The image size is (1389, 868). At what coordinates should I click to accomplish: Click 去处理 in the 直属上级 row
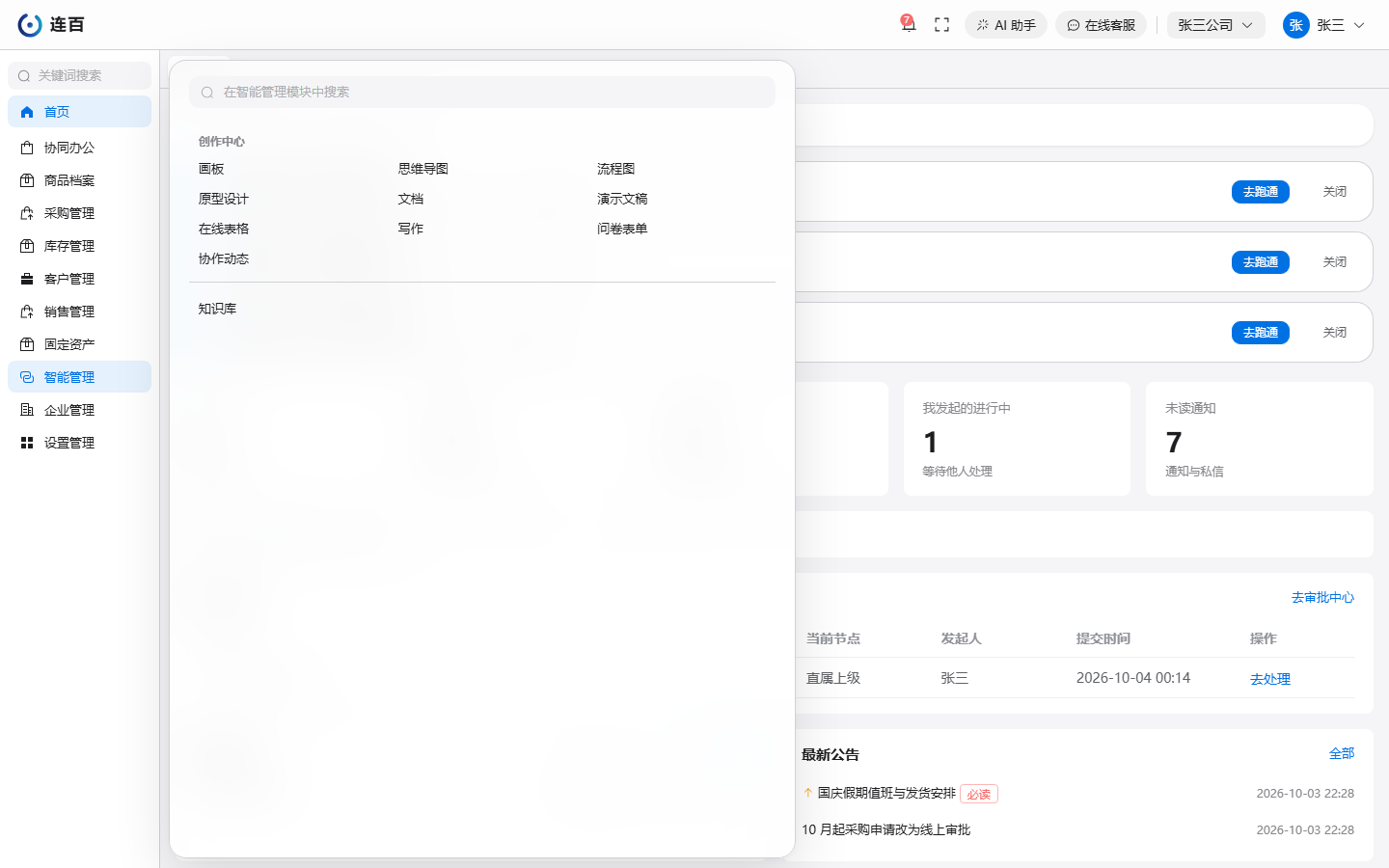pyautogui.click(x=1270, y=679)
